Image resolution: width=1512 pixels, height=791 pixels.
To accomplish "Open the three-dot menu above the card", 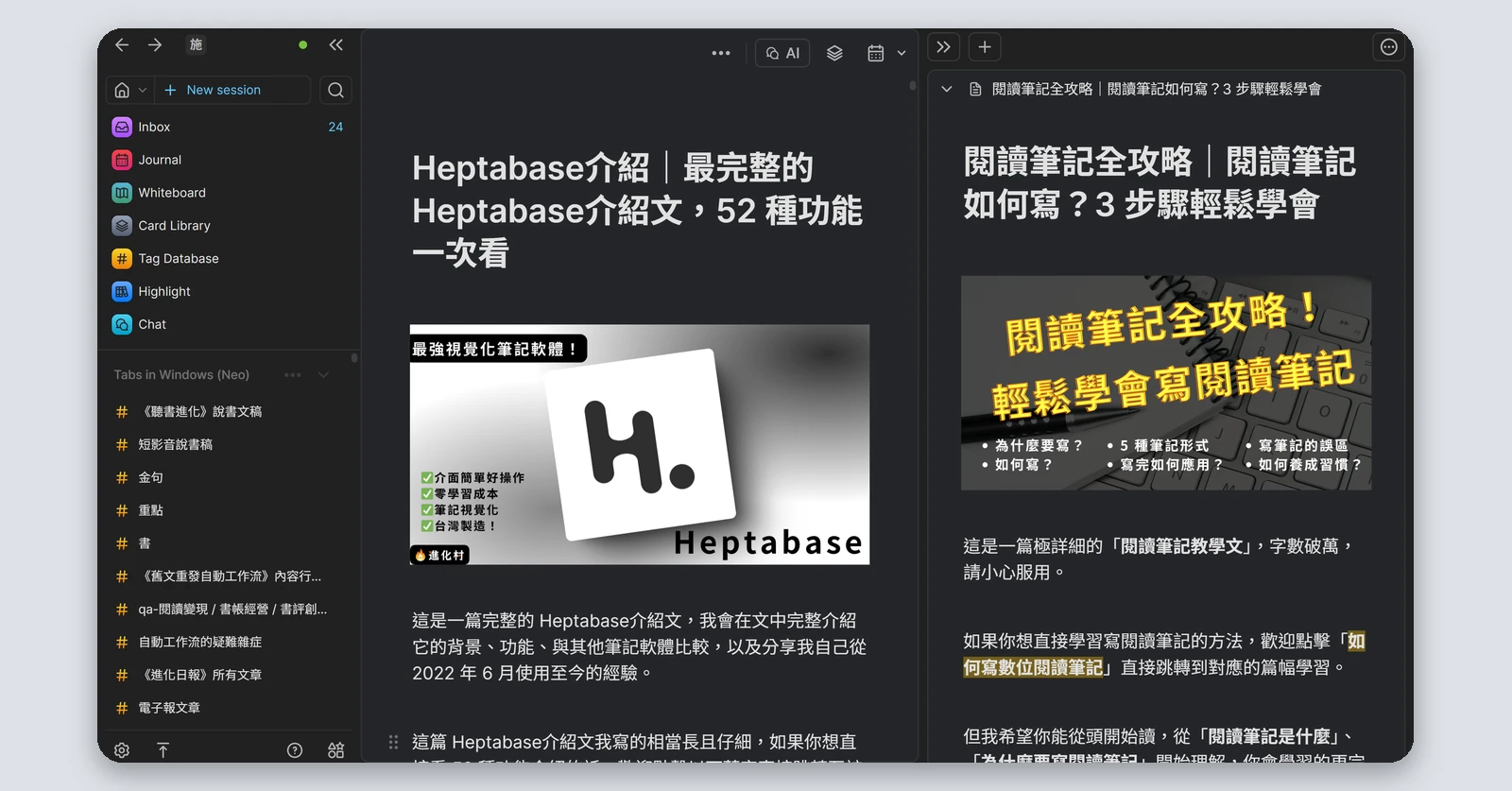I will click(x=721, y=53).
